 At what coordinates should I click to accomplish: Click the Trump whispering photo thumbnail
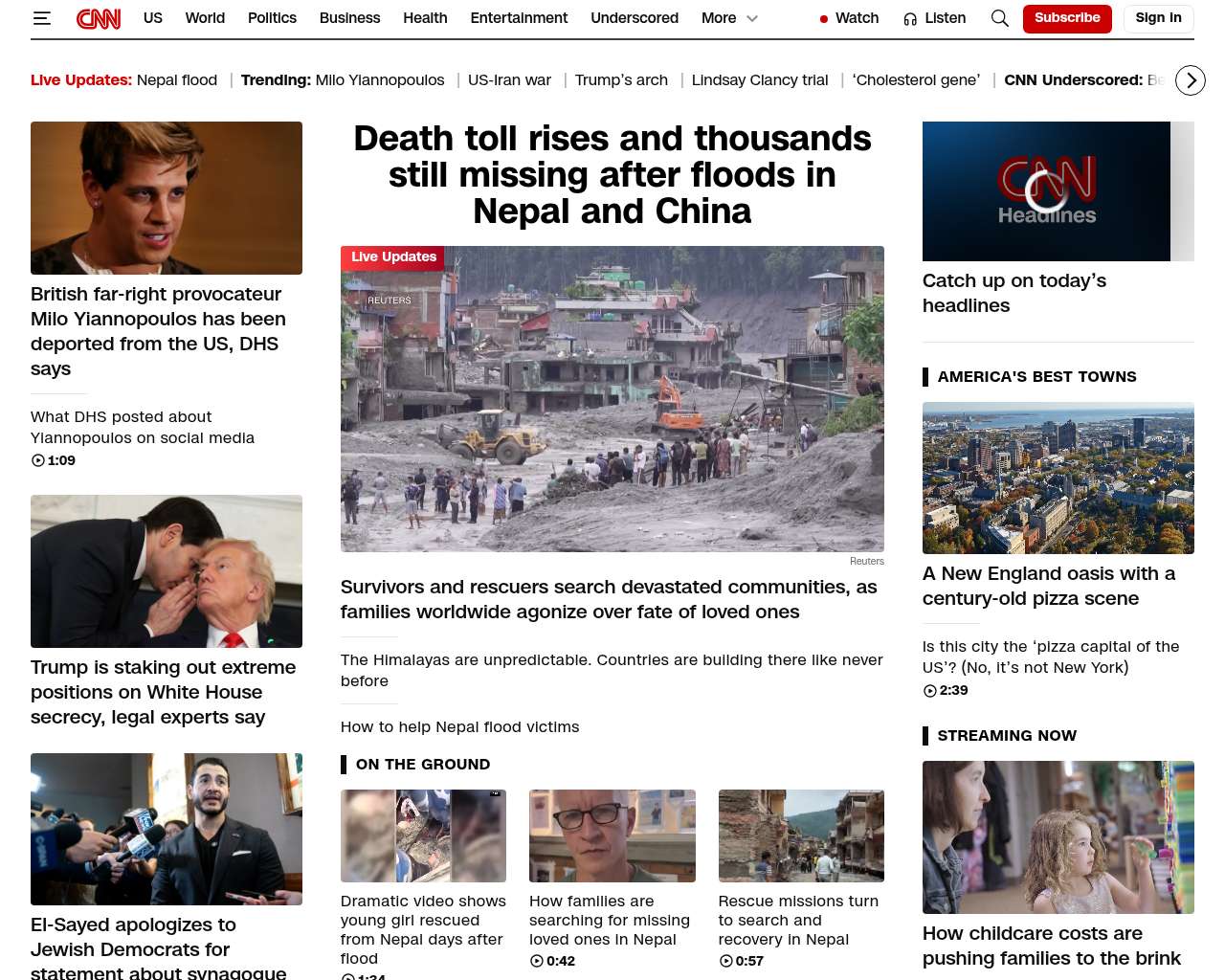pos(167,571)
